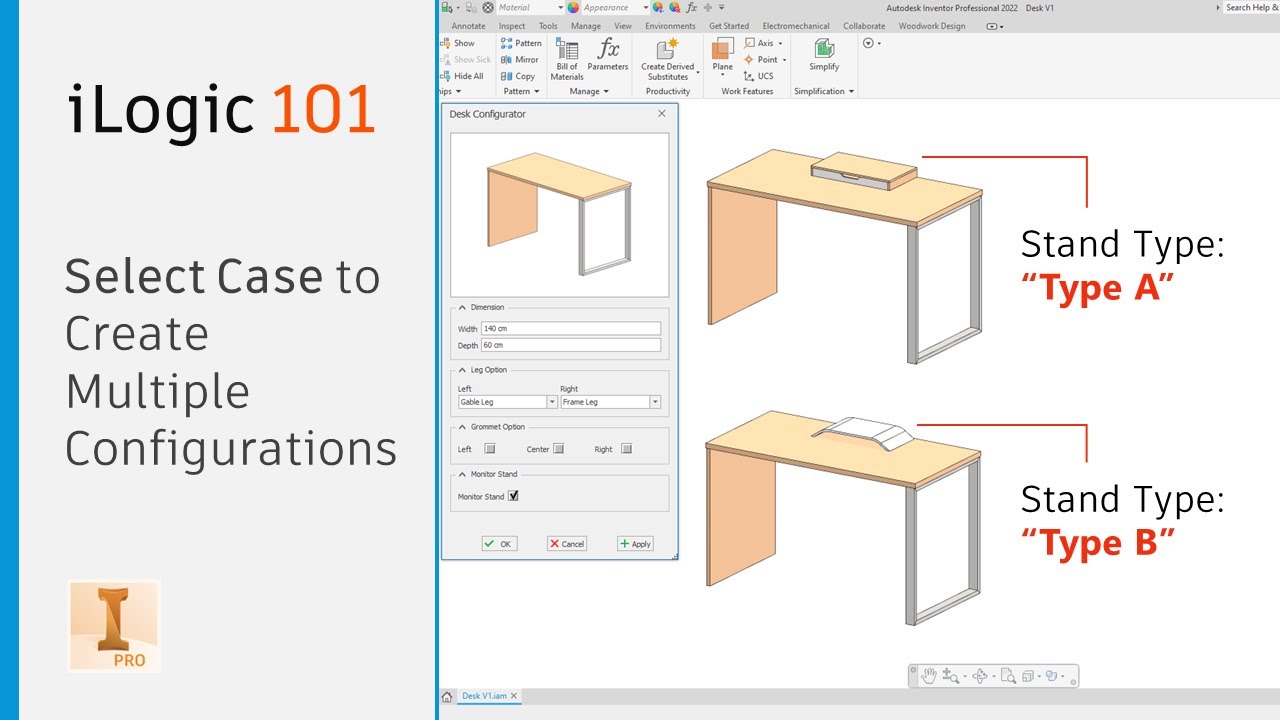The height and width of the screenshot is (720, 1280).
Task: Open the Get Started ribbon tab
Action: 729,26
